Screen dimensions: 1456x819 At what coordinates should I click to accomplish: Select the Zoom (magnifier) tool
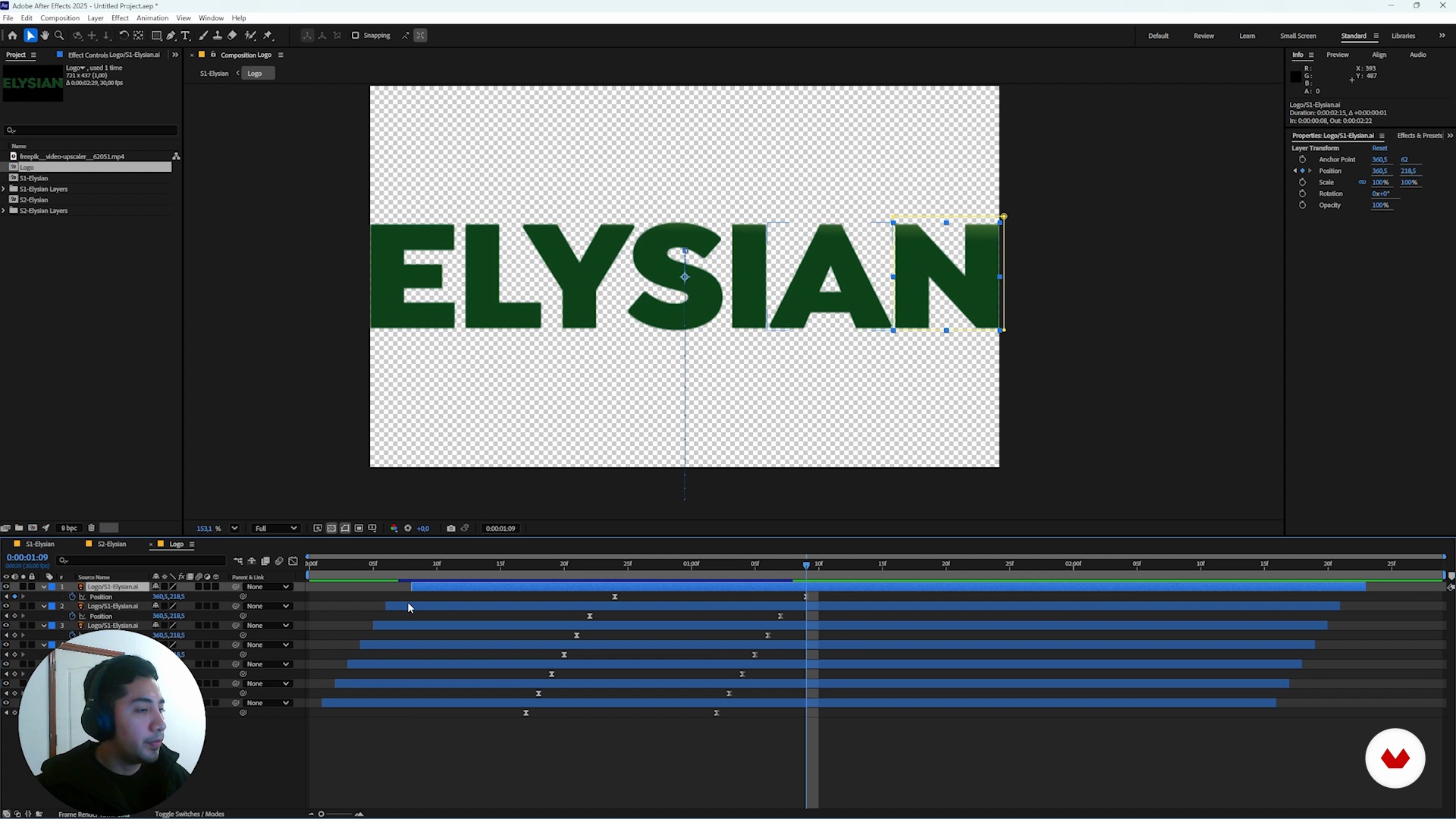click(59, 36)
